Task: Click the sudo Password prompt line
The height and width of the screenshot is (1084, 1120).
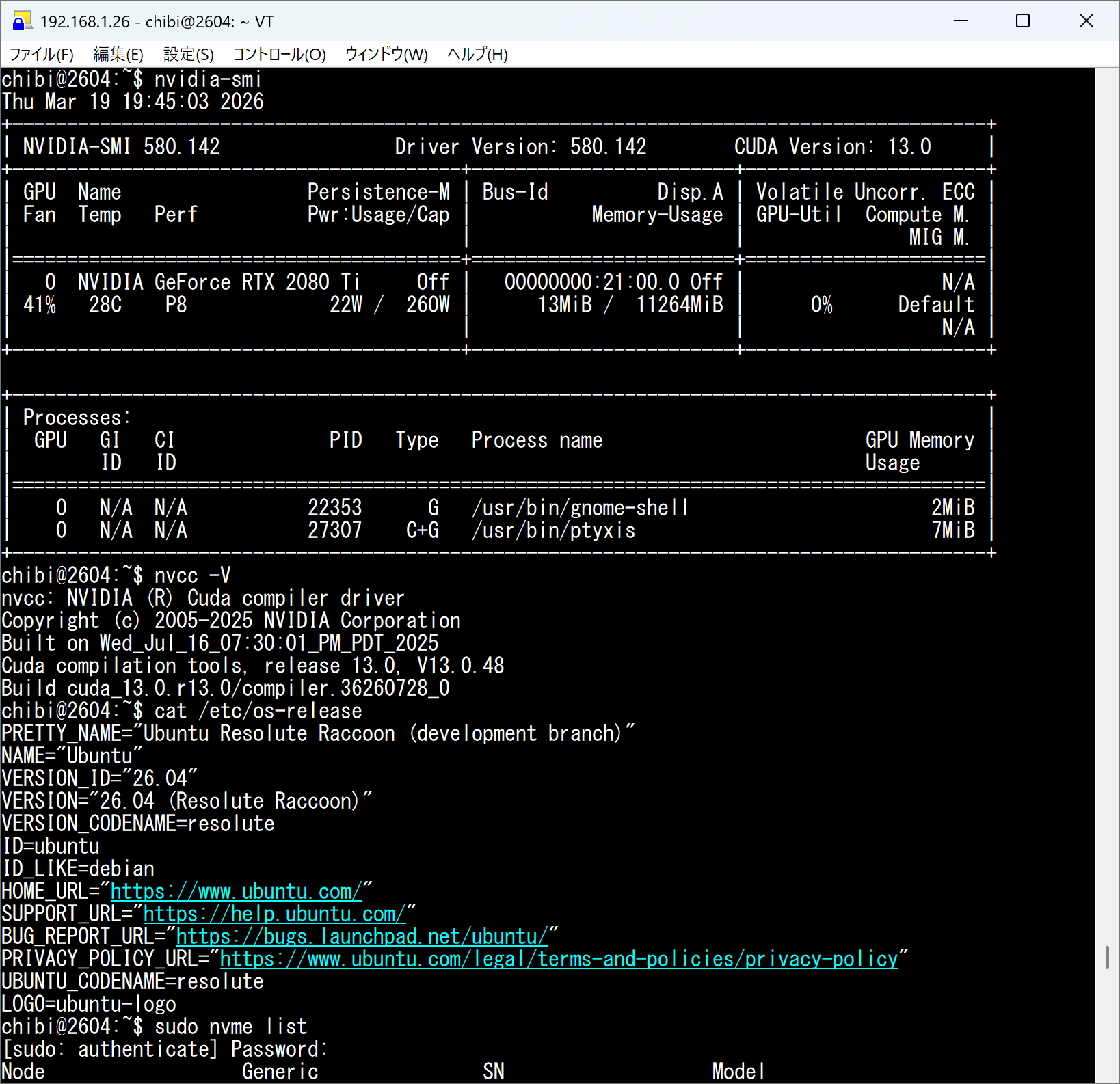Action: [165, 1049]
